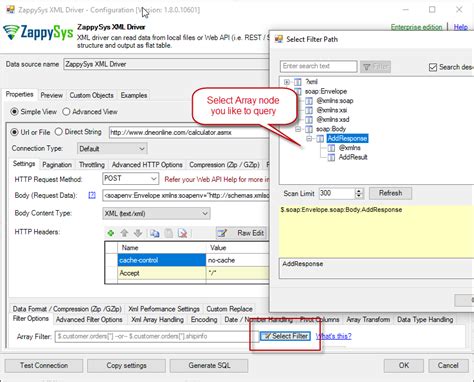Open Custom Replace tab
Image resolution: width=474 pixels, height=382 pixels.
point(229,309)
